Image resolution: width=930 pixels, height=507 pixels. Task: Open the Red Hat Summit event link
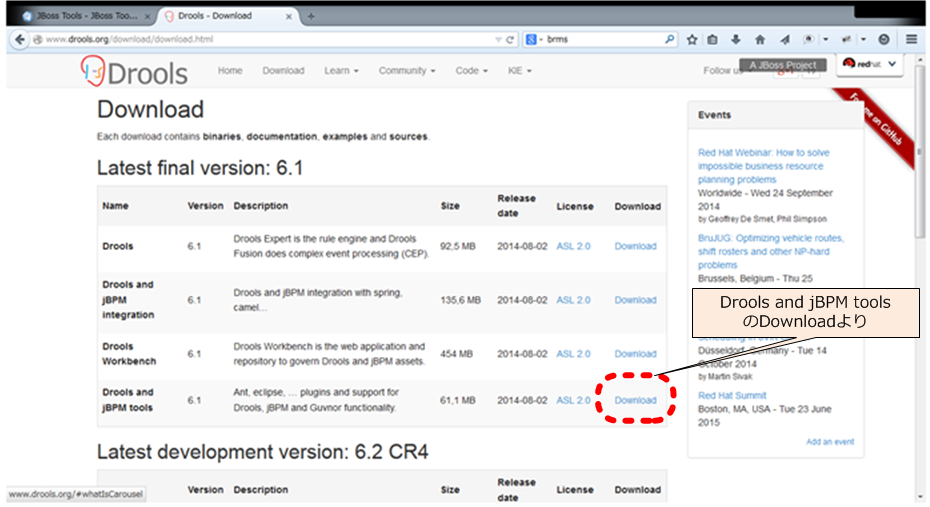(732, 396)
